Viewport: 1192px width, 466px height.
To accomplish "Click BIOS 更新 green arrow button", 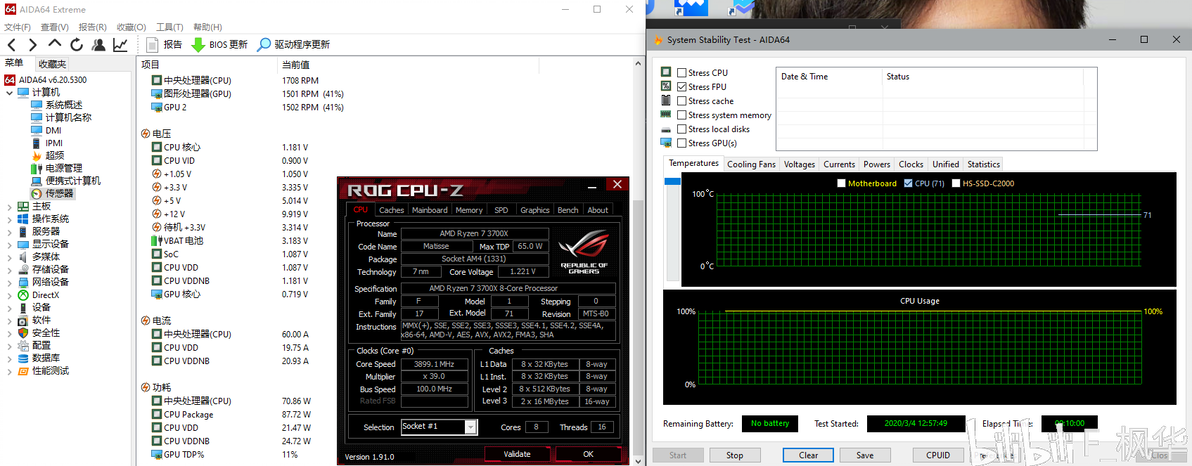I will click(219, 45).
